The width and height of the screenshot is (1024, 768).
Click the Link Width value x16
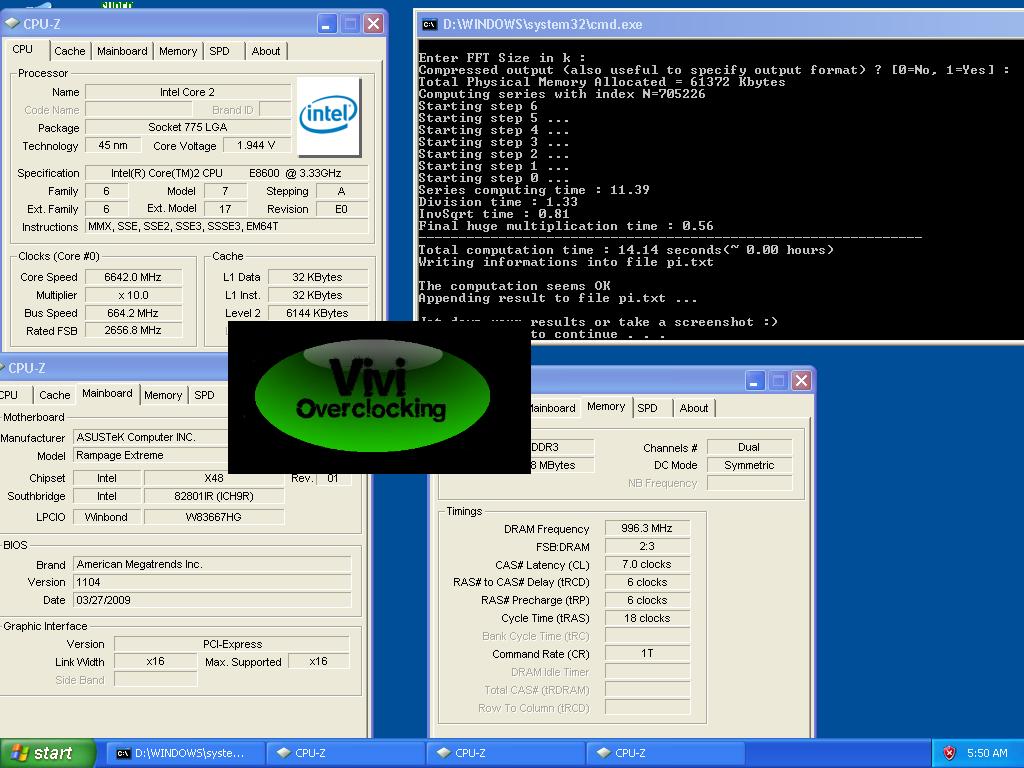point(155,662)
